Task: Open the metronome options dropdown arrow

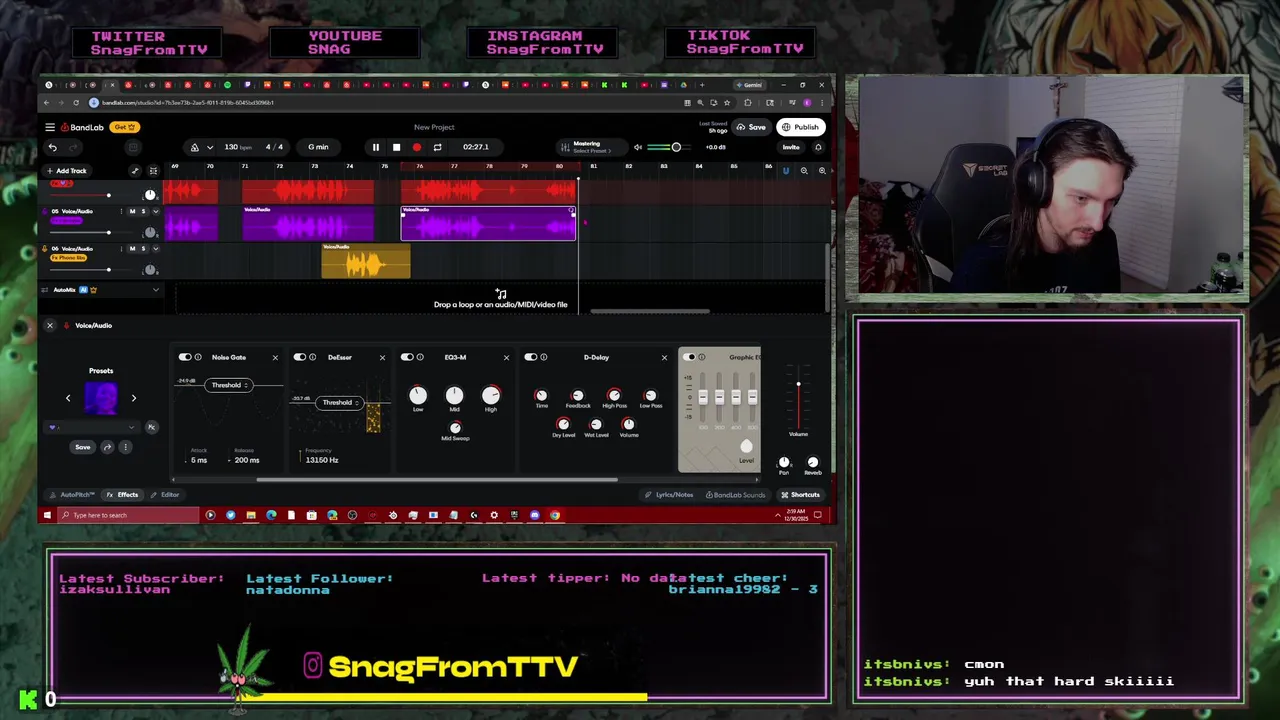Action: click(209, 147)
